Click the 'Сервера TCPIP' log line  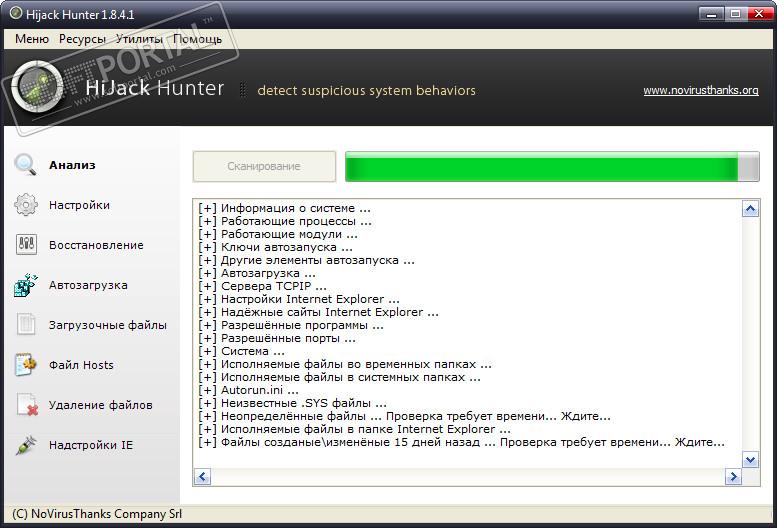(262, 286)
